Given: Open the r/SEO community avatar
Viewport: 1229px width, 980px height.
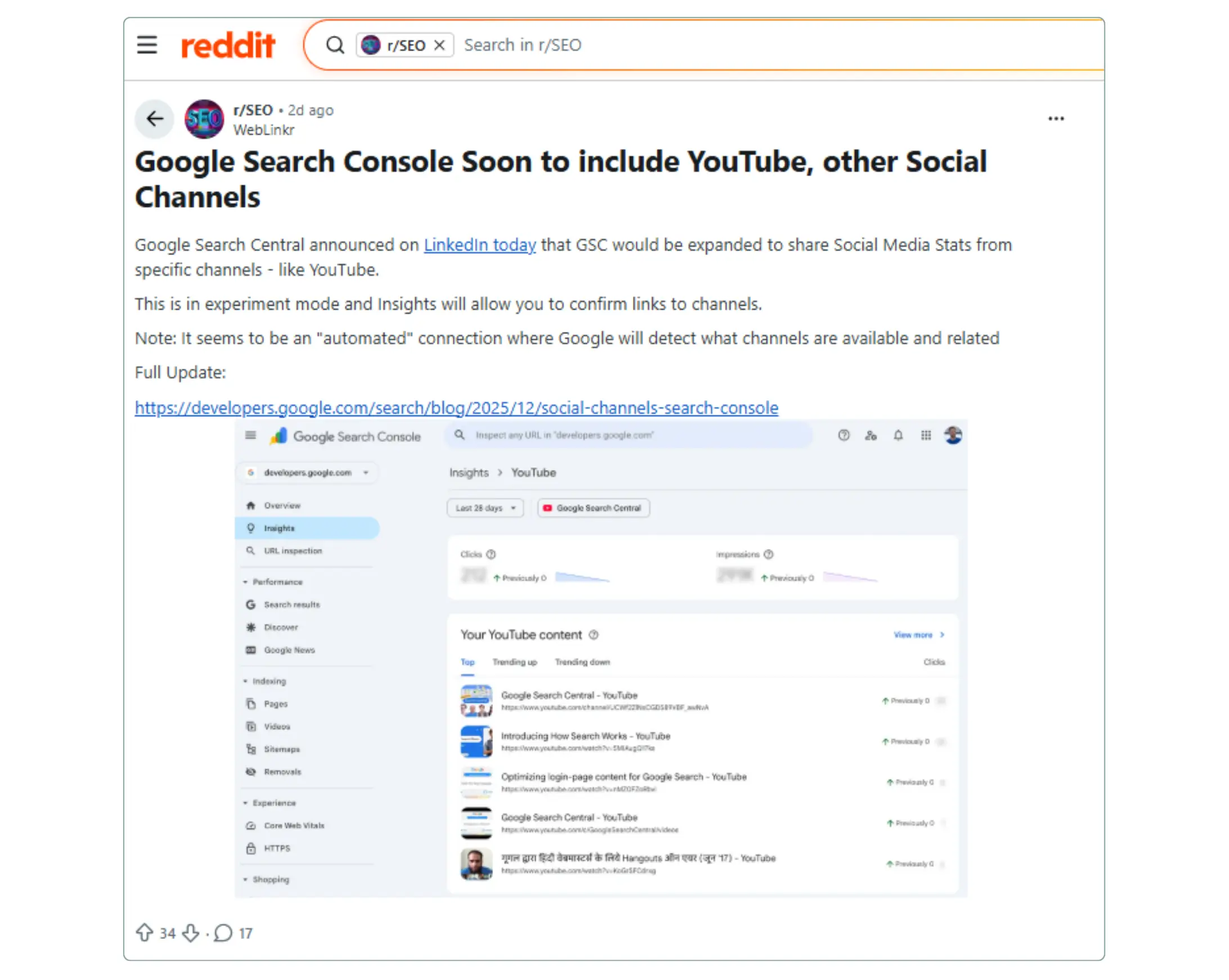Looking at the screenshot, I should click(x=204, y=119).
